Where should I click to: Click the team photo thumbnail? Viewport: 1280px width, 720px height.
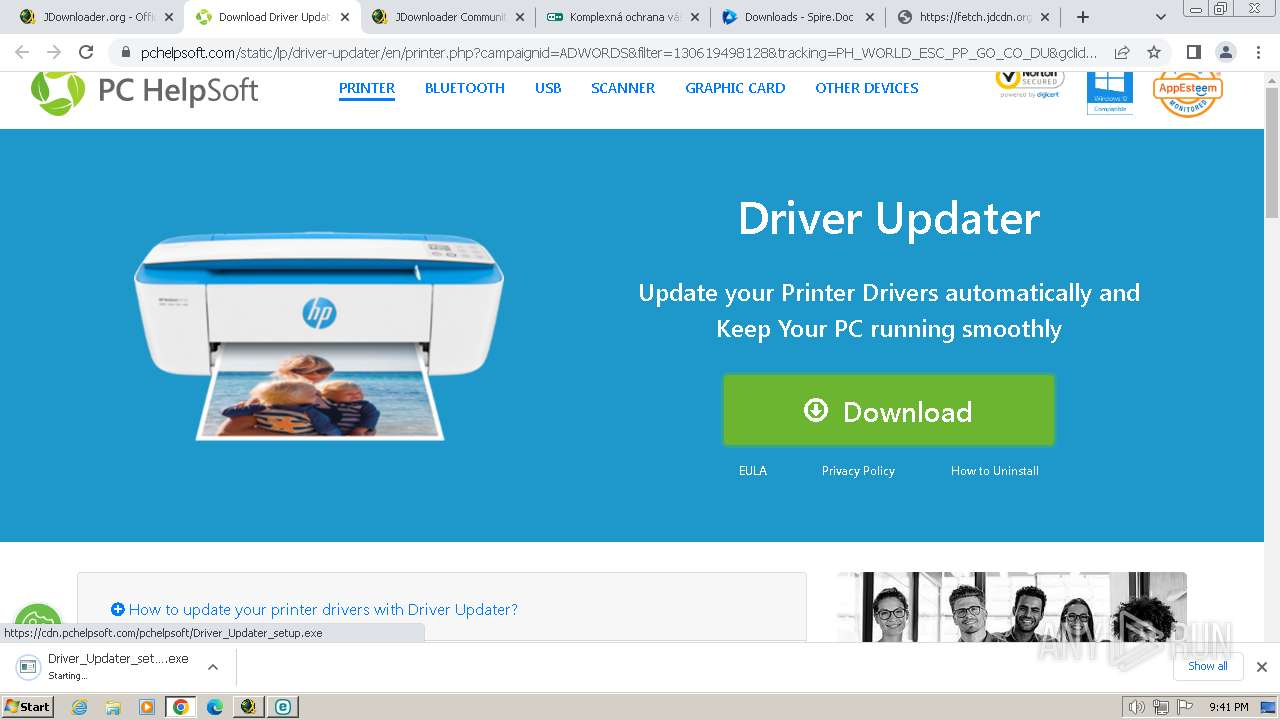point(1012,607)
